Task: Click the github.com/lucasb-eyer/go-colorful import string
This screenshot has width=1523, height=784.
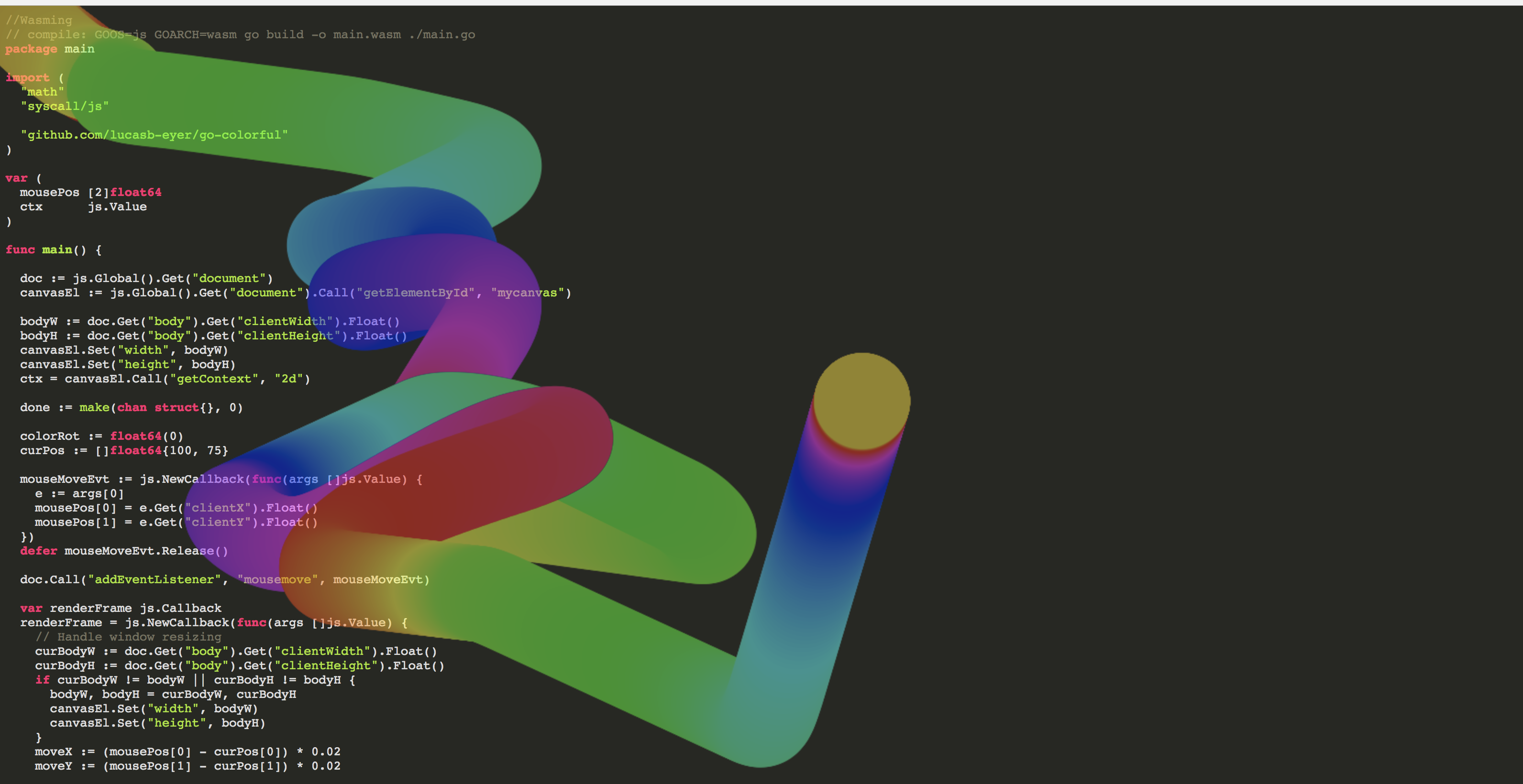Action: 154,135
